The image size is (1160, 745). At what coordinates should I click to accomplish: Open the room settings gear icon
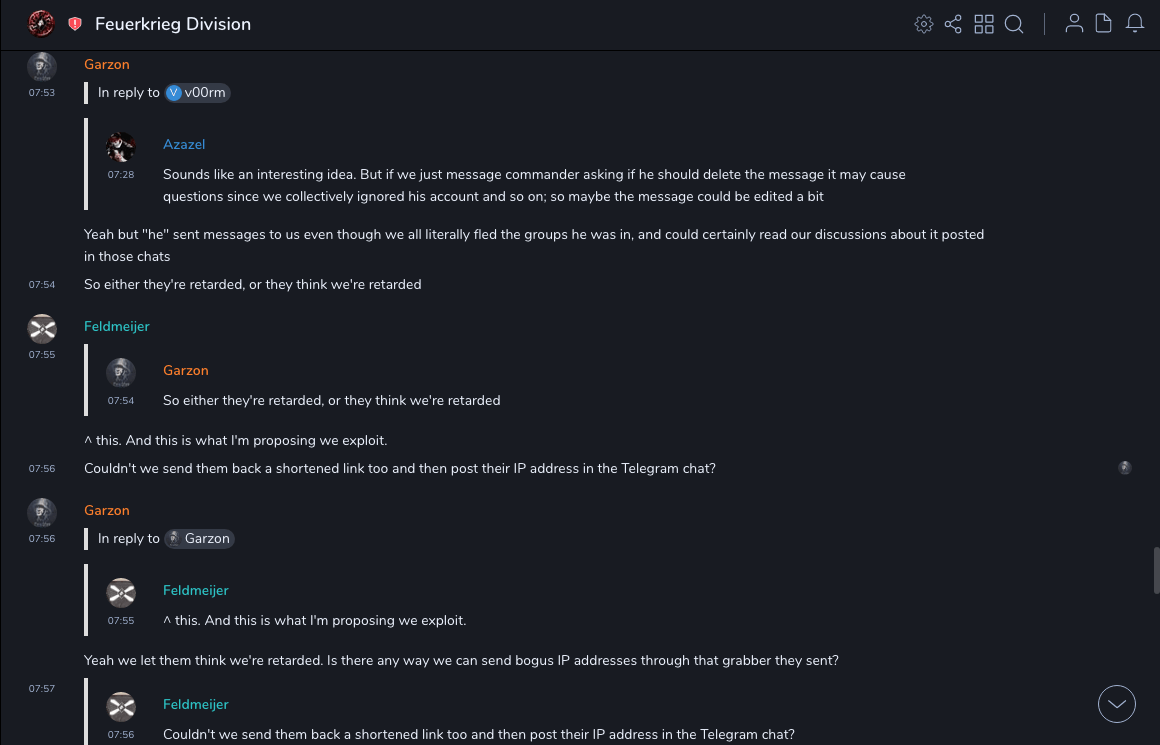[x=924, y=24]
